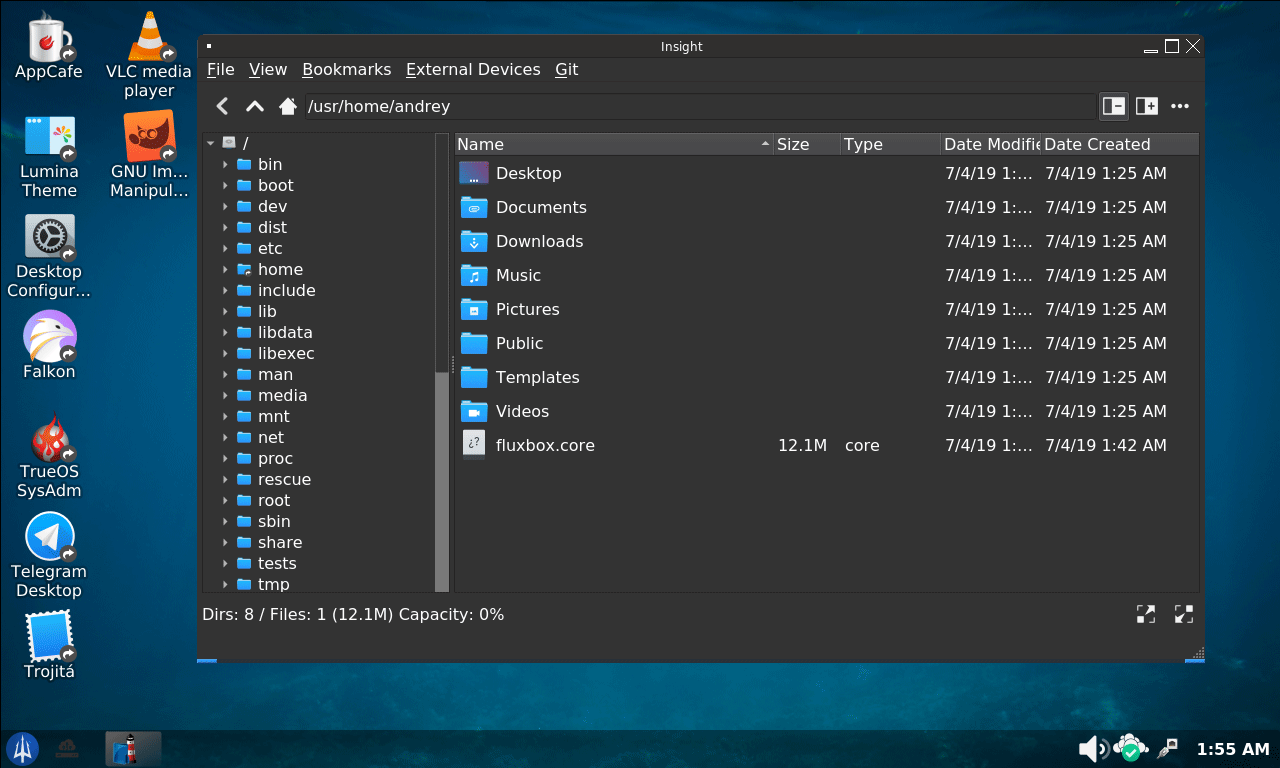Viewport: 1280px width, 768px height.
Task: Open the External Devices menu
Action: pos(472,70)
